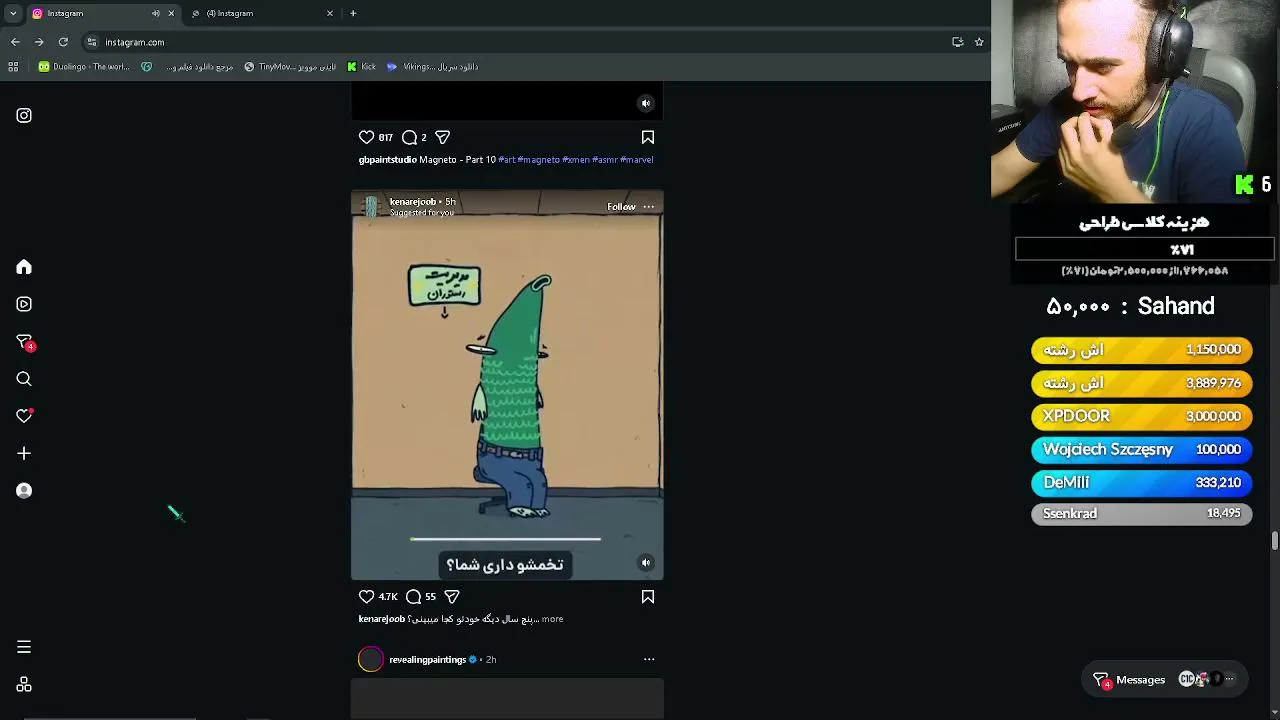Bookmark the gbpaintstudio Magneto post
The width and height of the screenshot is (1280, 720).
coord(648,137)
